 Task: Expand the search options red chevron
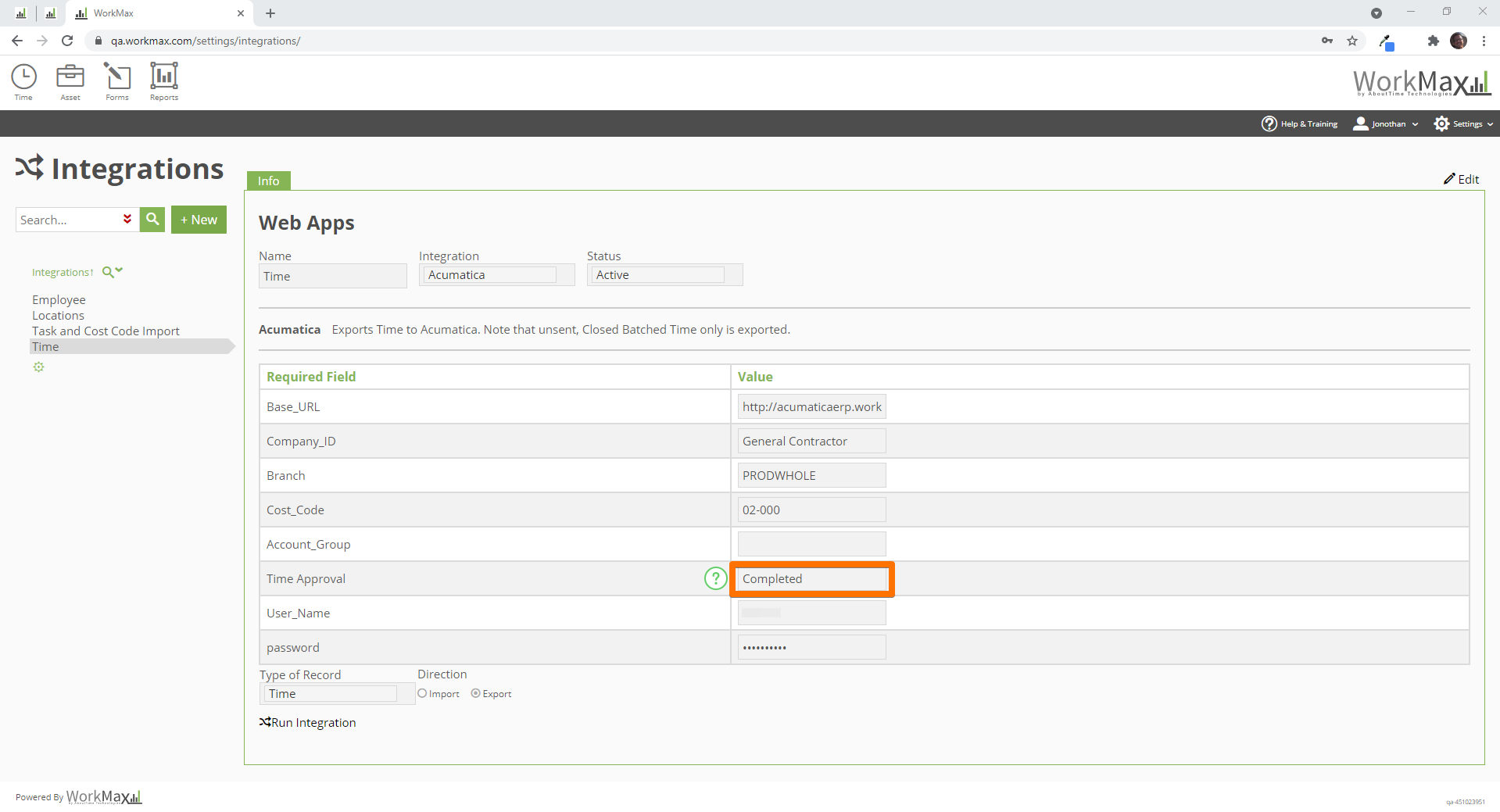coord(127,220)
